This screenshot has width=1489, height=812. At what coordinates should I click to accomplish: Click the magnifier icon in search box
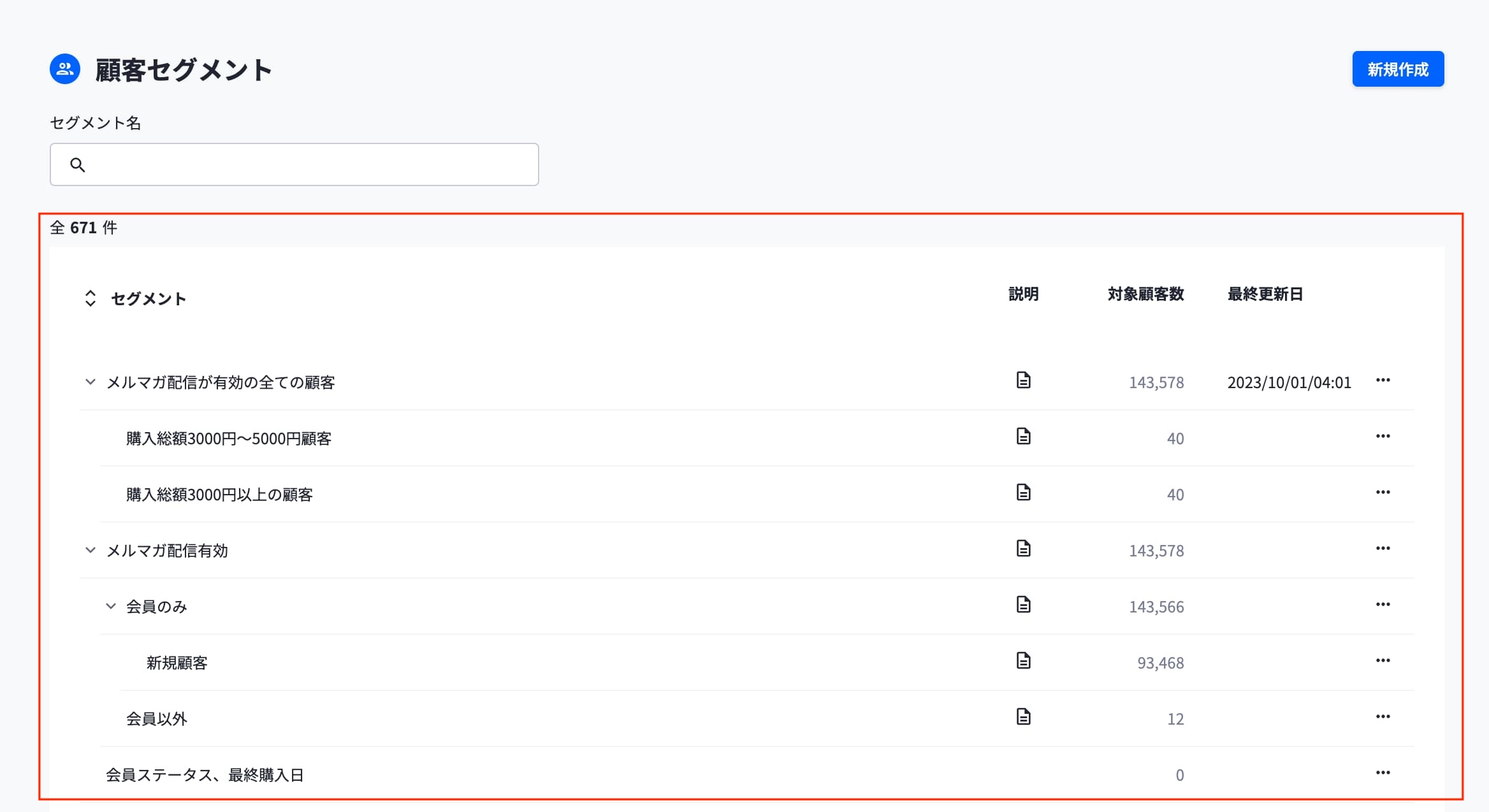pos(78,165)
